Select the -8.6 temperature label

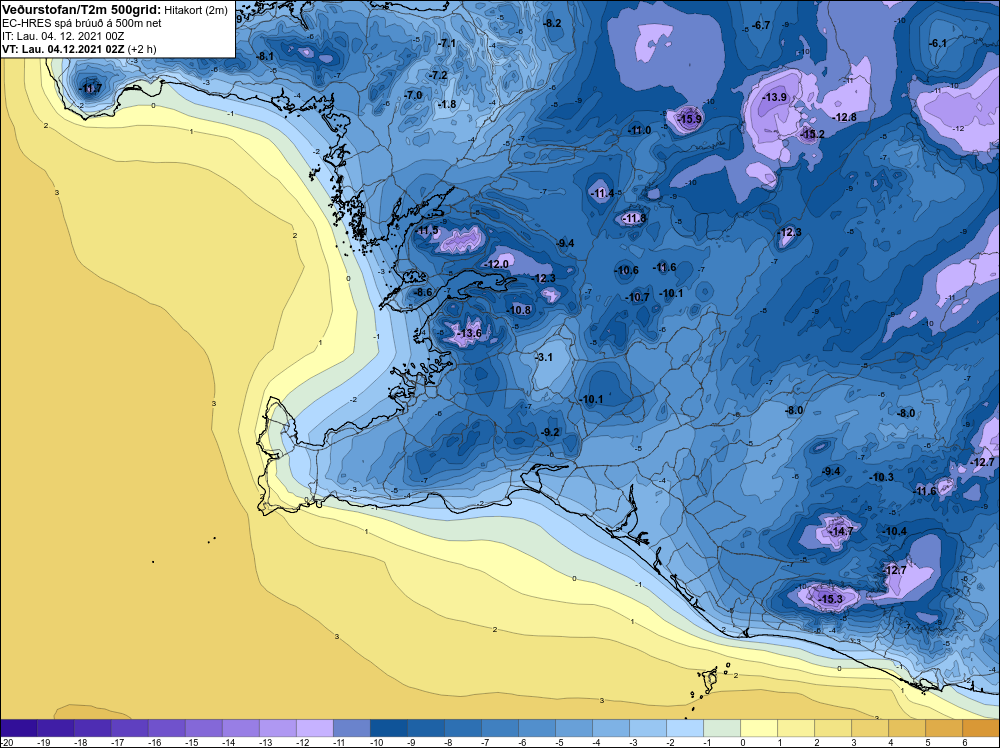423,292
